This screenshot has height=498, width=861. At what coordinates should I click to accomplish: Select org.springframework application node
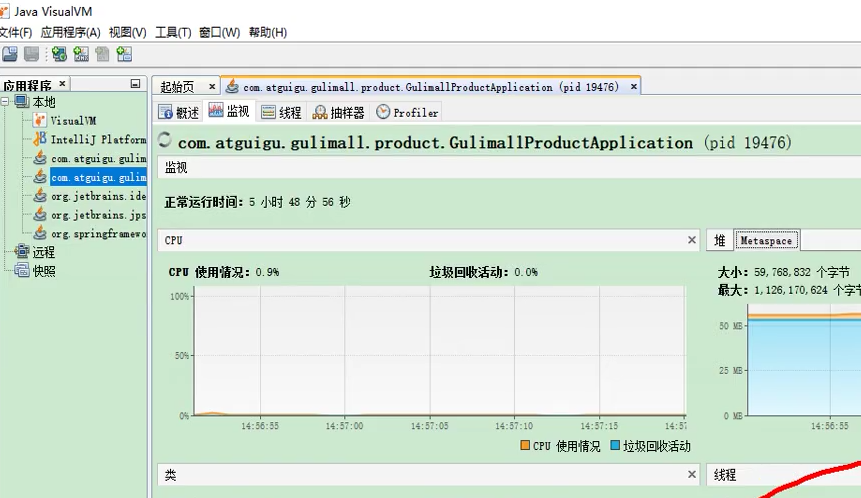[x=98, y=233]
